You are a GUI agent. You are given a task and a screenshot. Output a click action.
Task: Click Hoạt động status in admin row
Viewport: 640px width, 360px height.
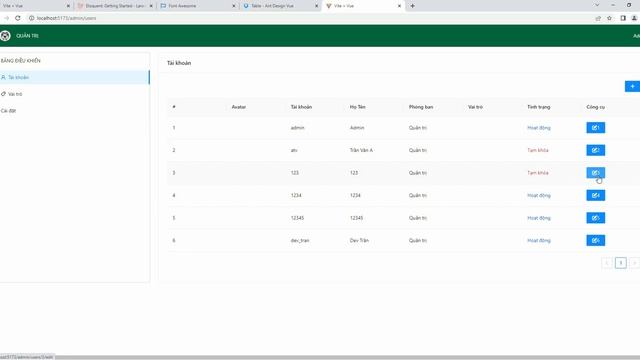coord(539,128)
